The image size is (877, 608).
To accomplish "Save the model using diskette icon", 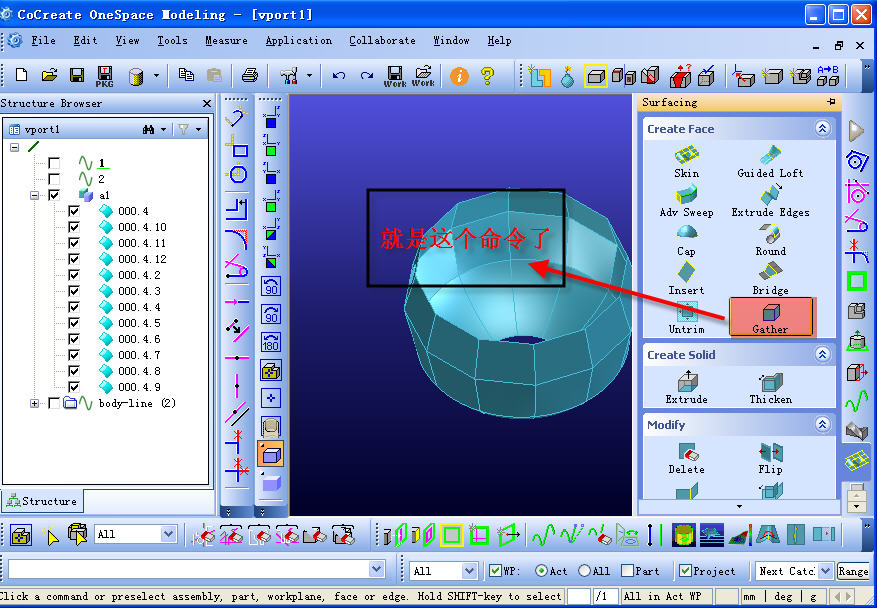I will tap(77, 75).
